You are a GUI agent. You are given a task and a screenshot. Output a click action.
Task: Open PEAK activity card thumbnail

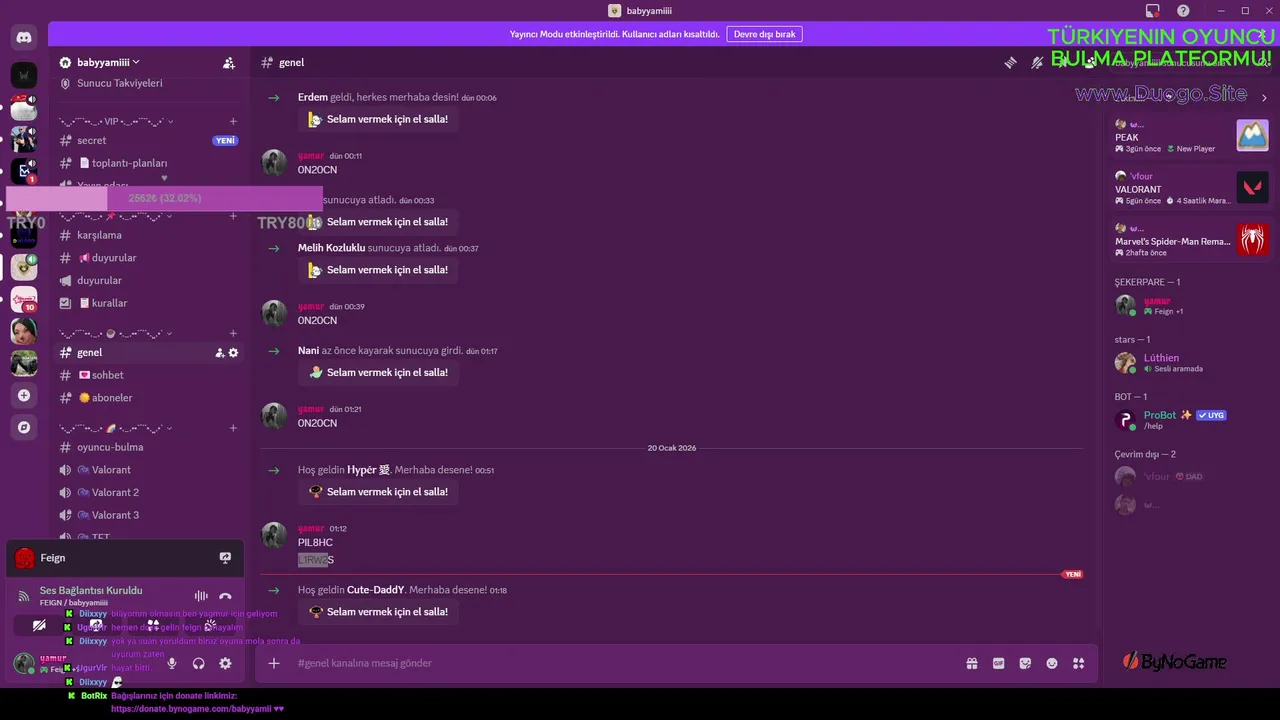(1252, 135)
